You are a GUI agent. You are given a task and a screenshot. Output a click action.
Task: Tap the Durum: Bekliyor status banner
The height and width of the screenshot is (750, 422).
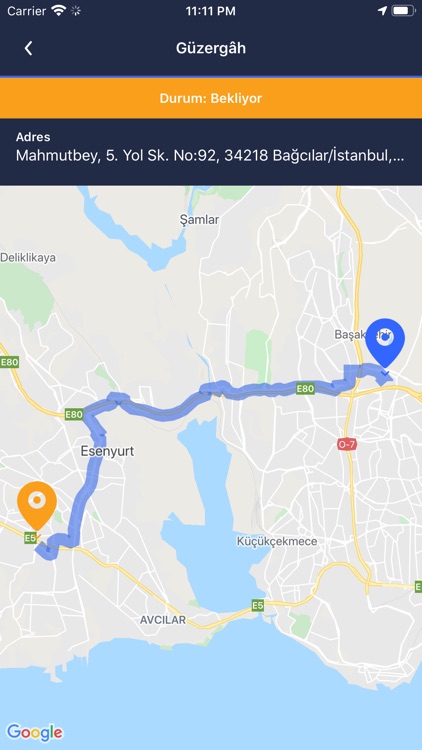tap(211, 98)
